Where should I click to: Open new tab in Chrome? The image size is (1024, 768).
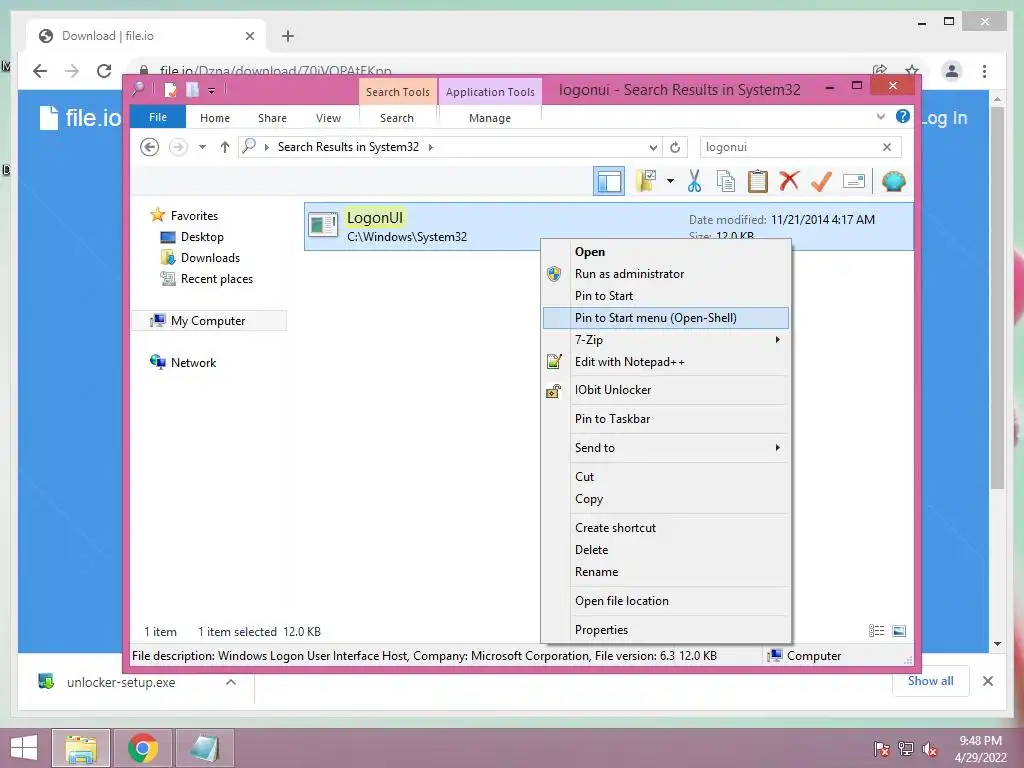coord(288,36)
